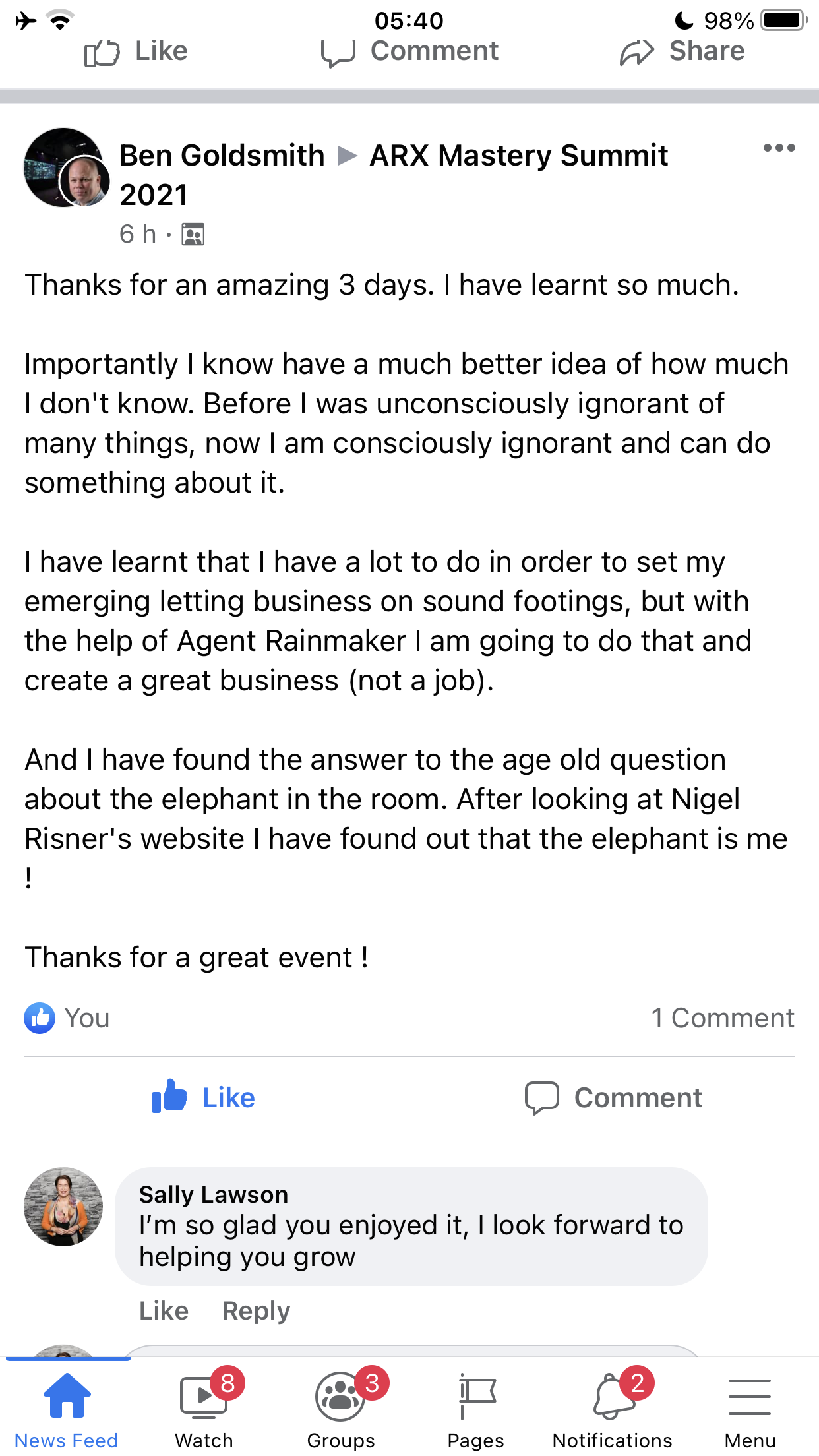This screenshot has width=819, height=1456.
Task: Like Sally Lawson's comment
Action: click(x=164, y=1310)
